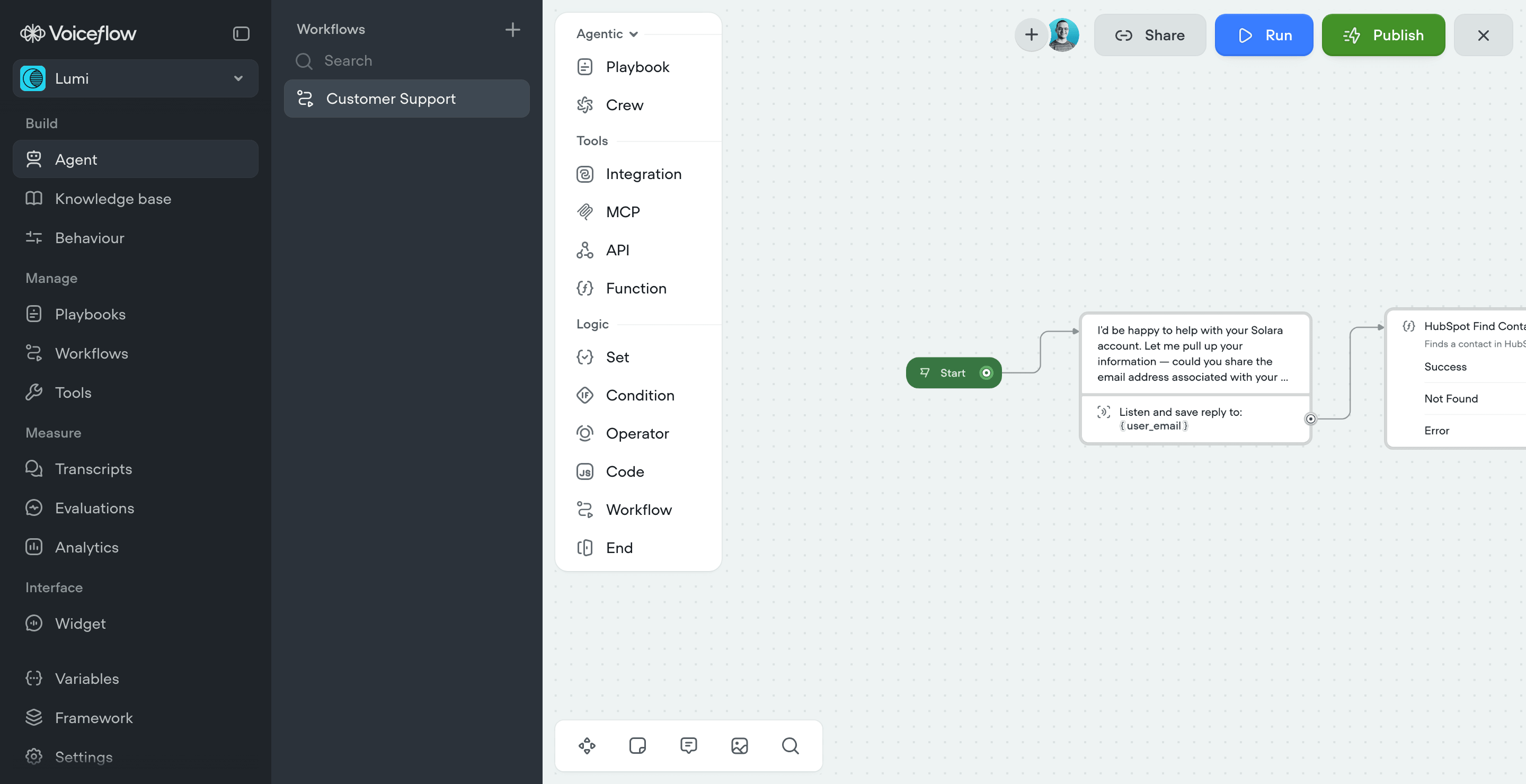Image resolution: width=1526 pixels, height=784 pixels.
Task: Click the Listen step output port
Action: tap(1310, 418)
